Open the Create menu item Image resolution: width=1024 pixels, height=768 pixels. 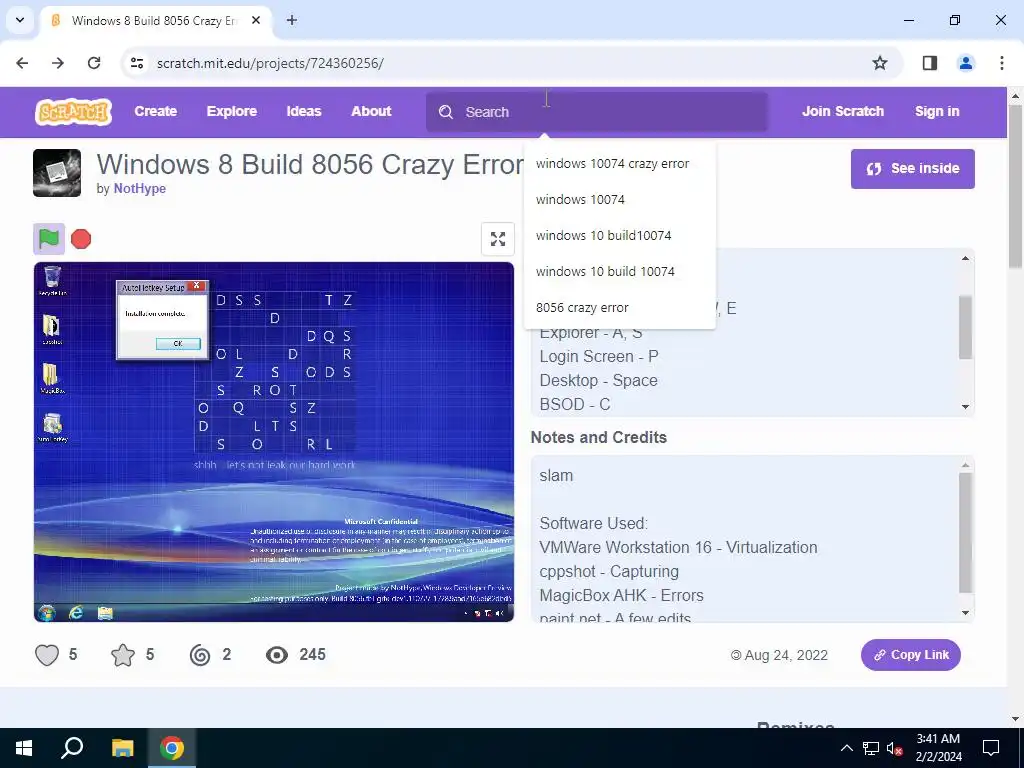coord(155,112)
